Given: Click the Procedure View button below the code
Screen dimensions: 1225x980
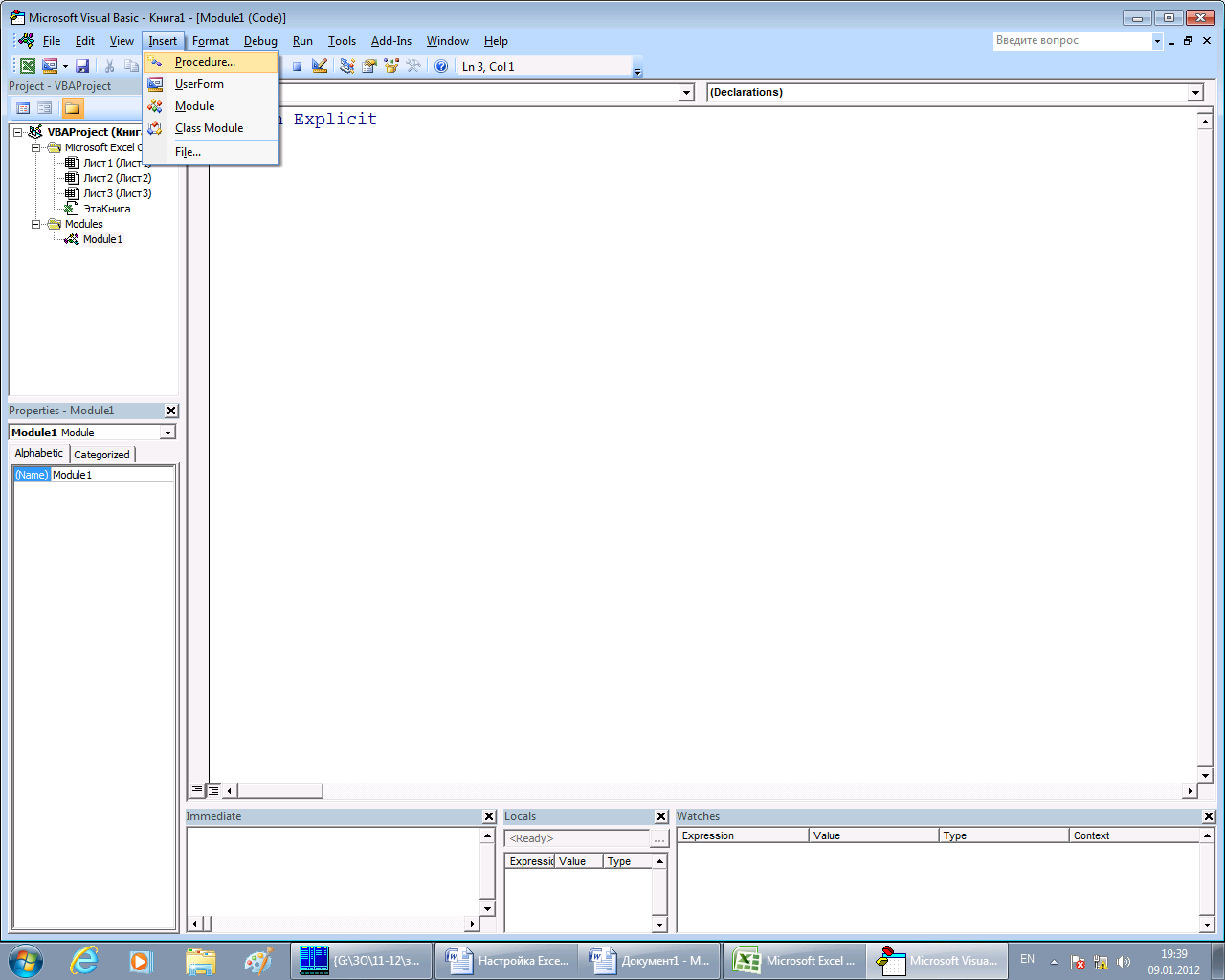Looking at the screenshot, I should [x=197, y=791].
